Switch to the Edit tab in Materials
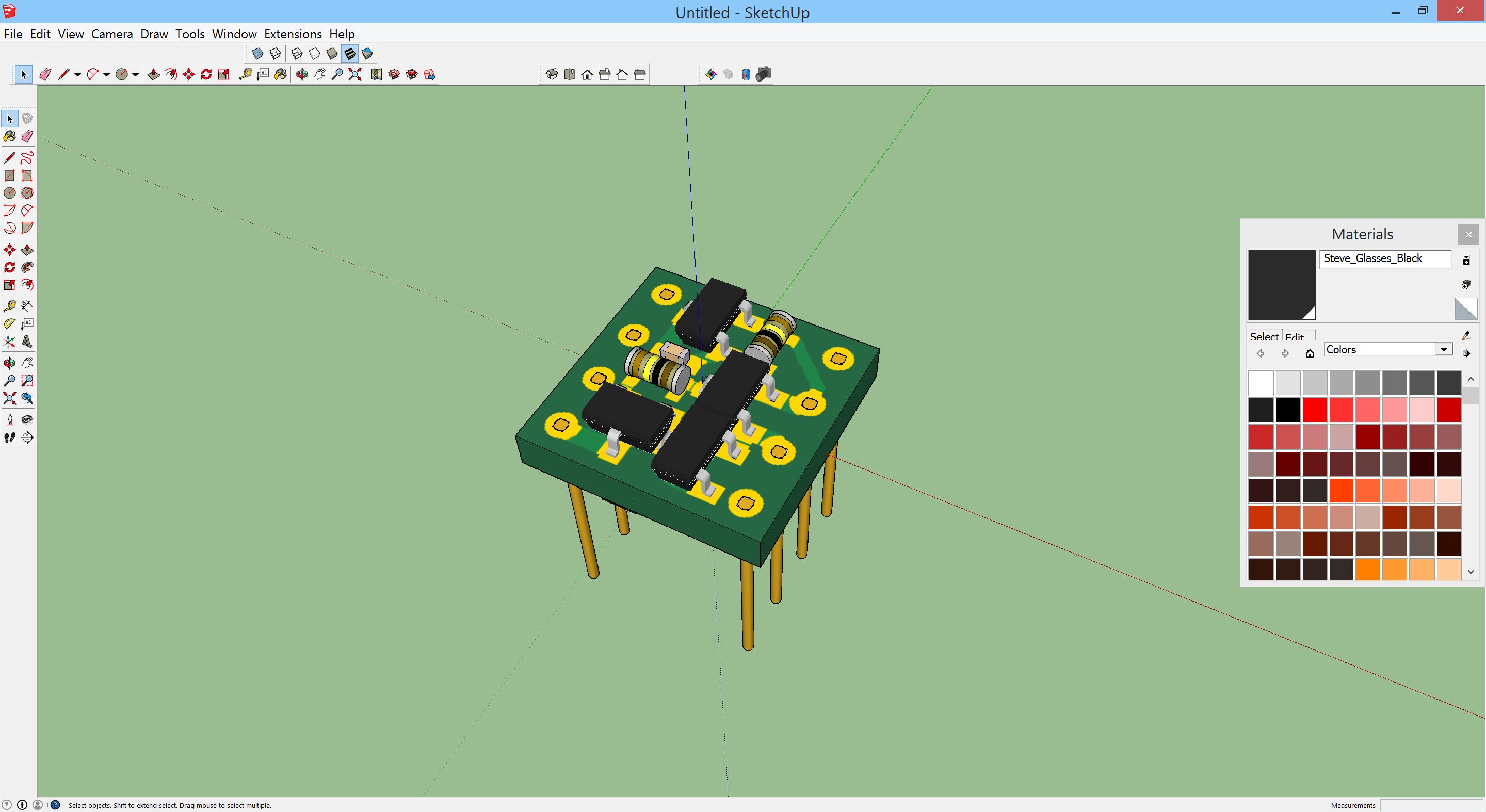Image resolution: width=1486 pixels, height=812 pixels. coord(1295,337)
